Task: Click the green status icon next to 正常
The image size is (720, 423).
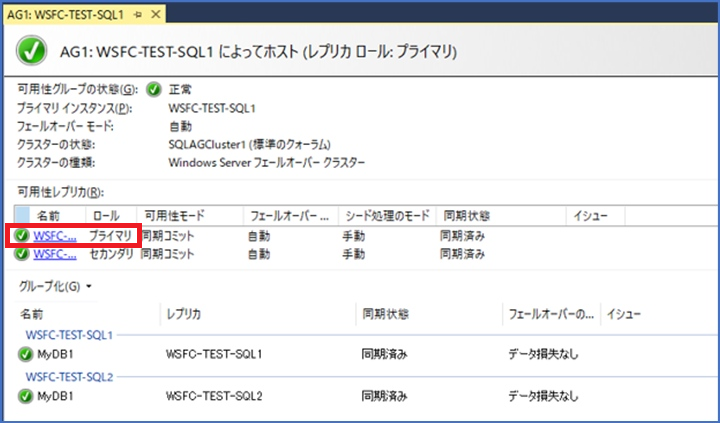Action: click(154, 89)
